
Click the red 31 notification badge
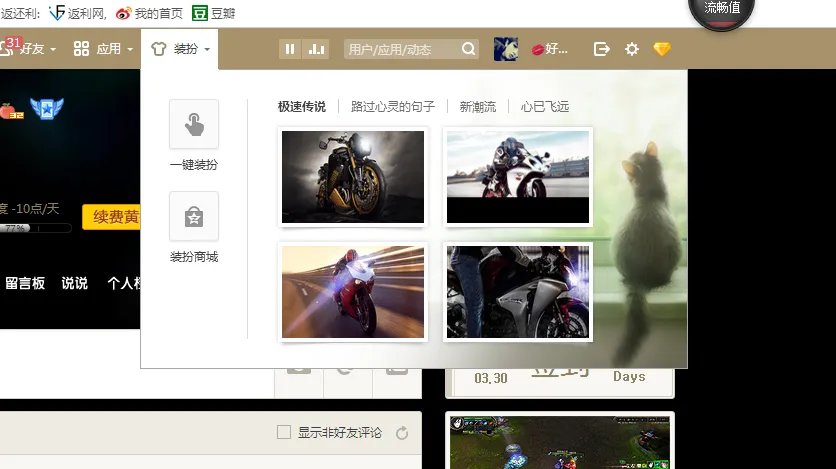pyautogui.click(x=14, y=42)
